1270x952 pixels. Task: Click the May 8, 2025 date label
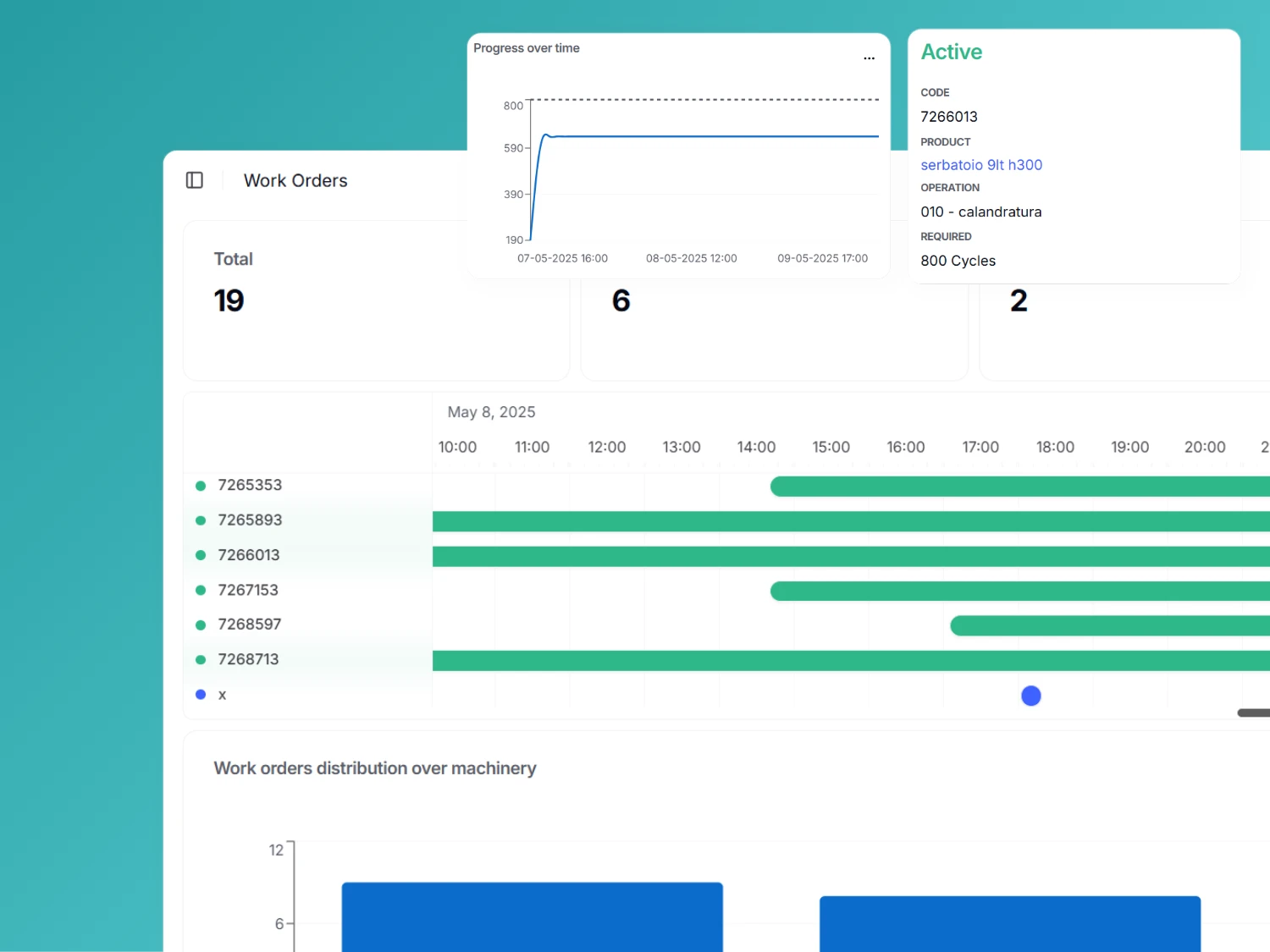pyautogui.click(x=491, y=412)
